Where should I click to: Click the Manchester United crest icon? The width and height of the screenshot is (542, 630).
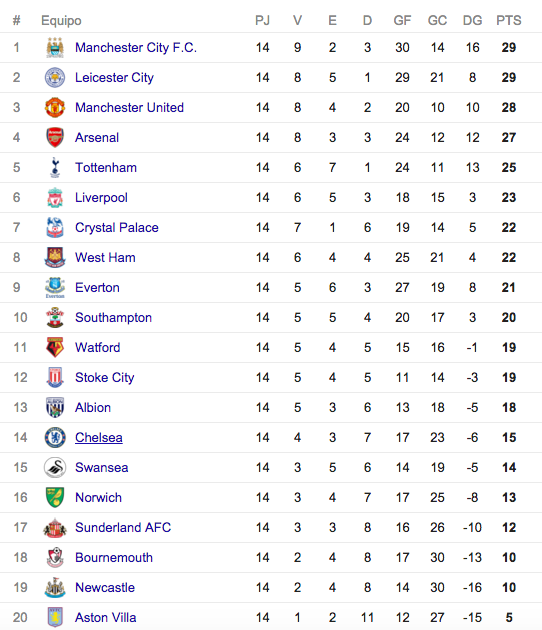click(x=55, y=107)
